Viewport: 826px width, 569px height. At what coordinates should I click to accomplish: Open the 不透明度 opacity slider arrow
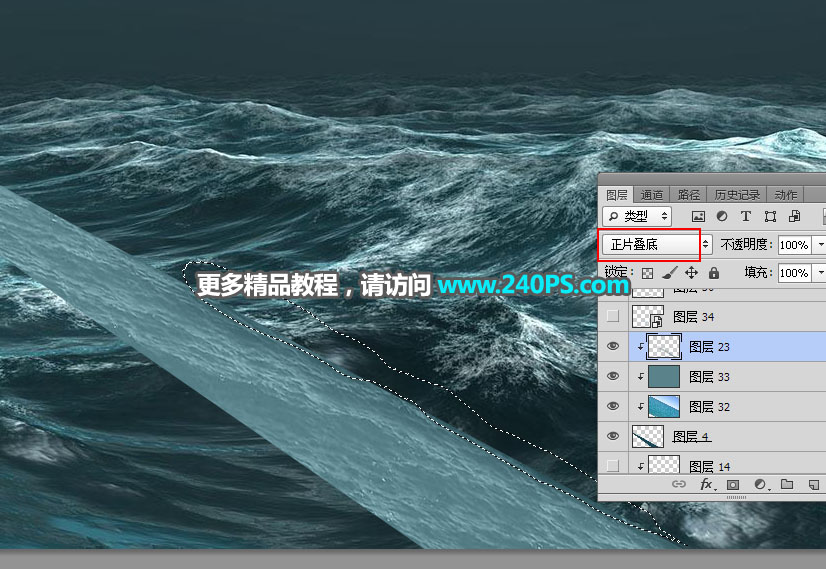(x=820, y=245)
